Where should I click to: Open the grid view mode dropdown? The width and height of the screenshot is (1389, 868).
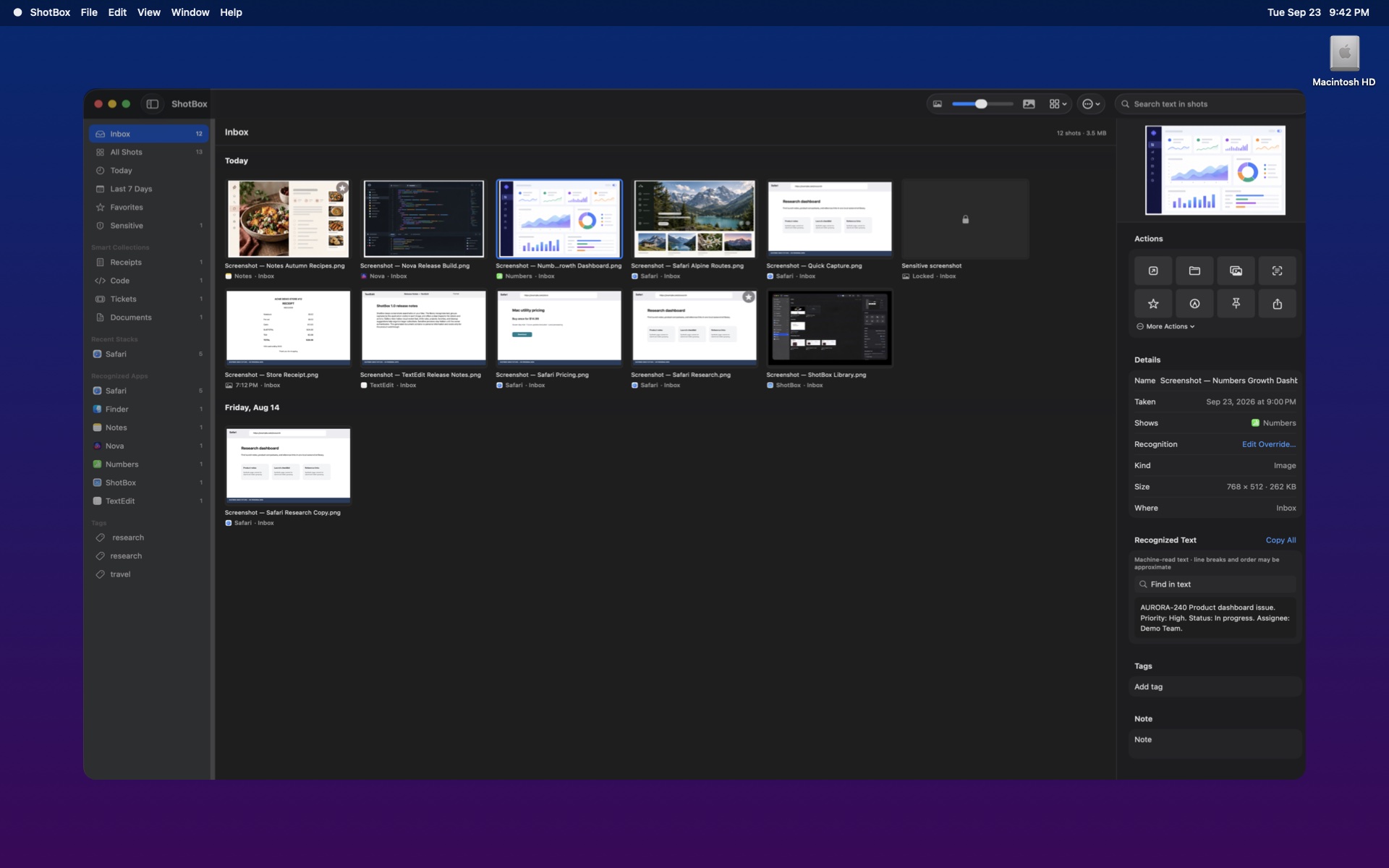[x=1058, y=104]
